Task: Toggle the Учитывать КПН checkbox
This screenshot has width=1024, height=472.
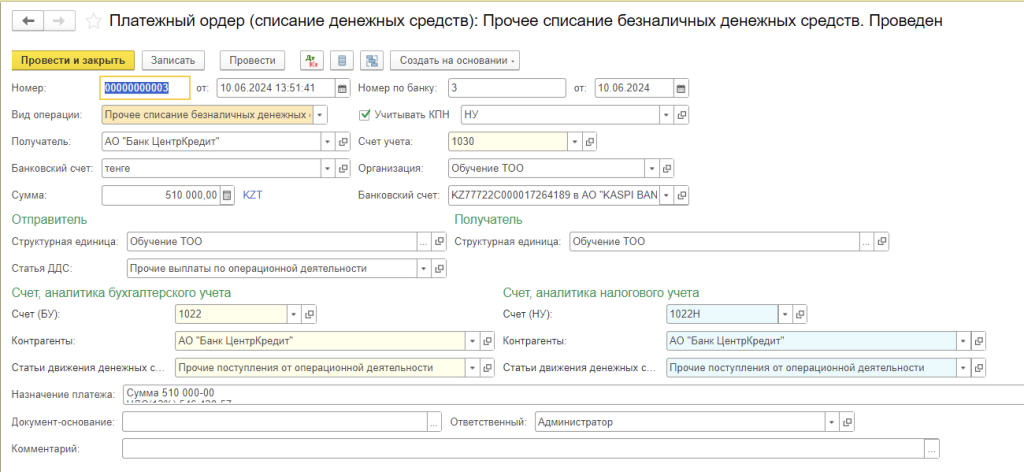Action: 365,115
